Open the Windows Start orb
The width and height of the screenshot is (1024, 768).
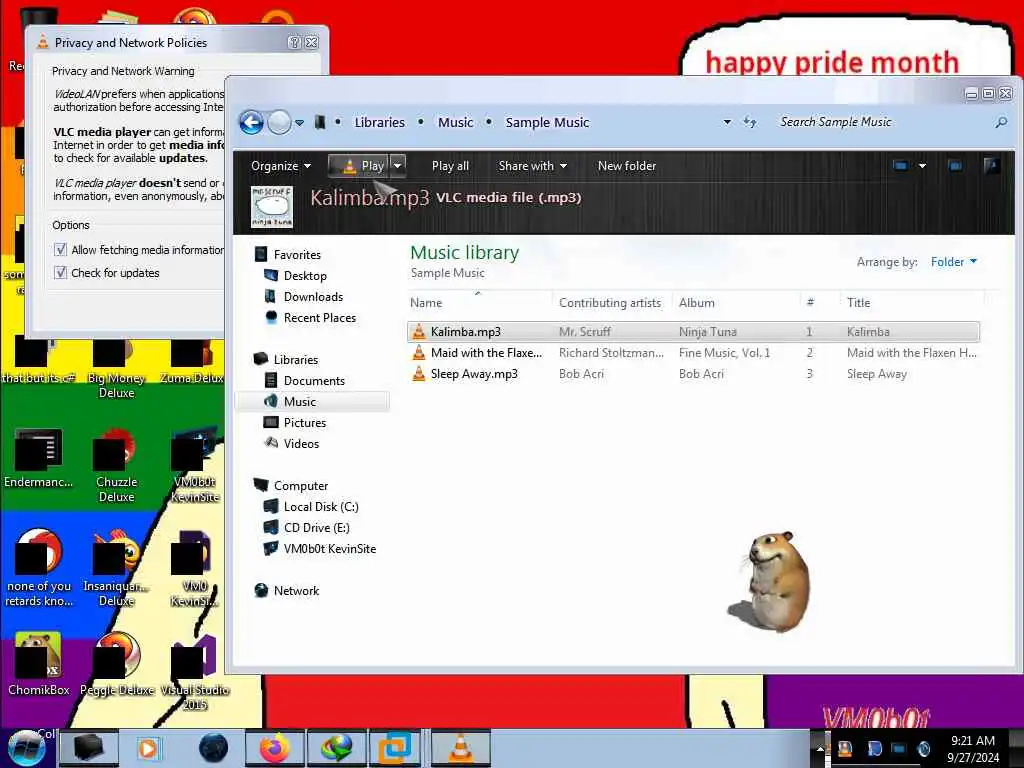26,748
